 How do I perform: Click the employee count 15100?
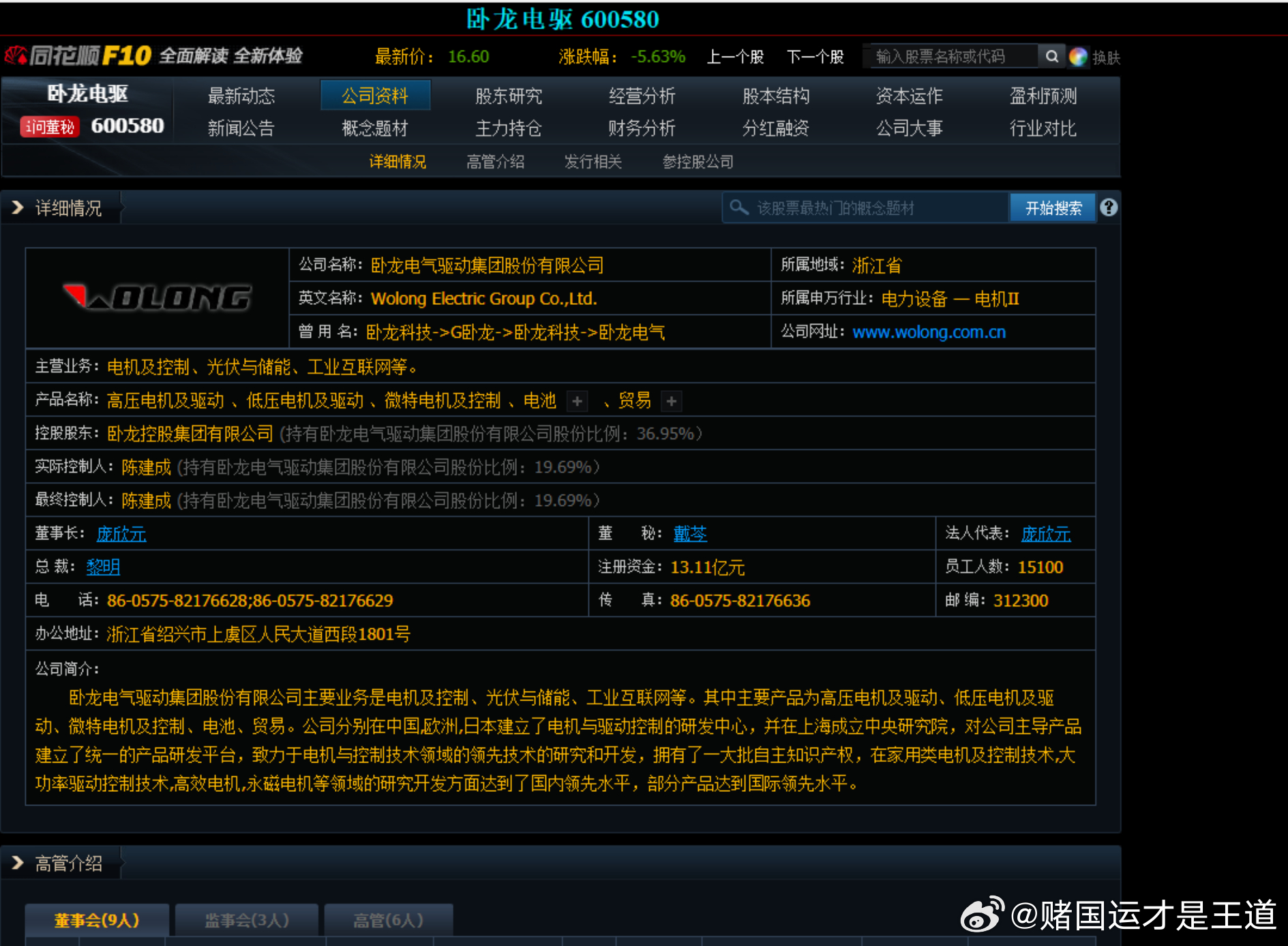point(1040,567)
